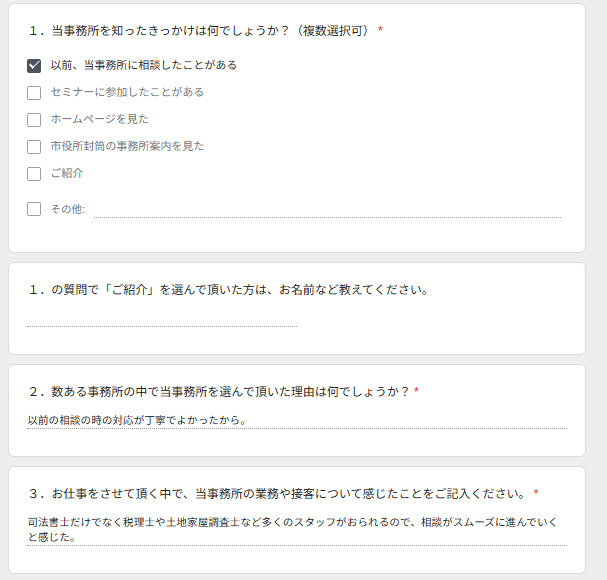Click the empty name field for ご紹介 referrals
Viewport: 607px width, 580px height.
pos(162,319)
